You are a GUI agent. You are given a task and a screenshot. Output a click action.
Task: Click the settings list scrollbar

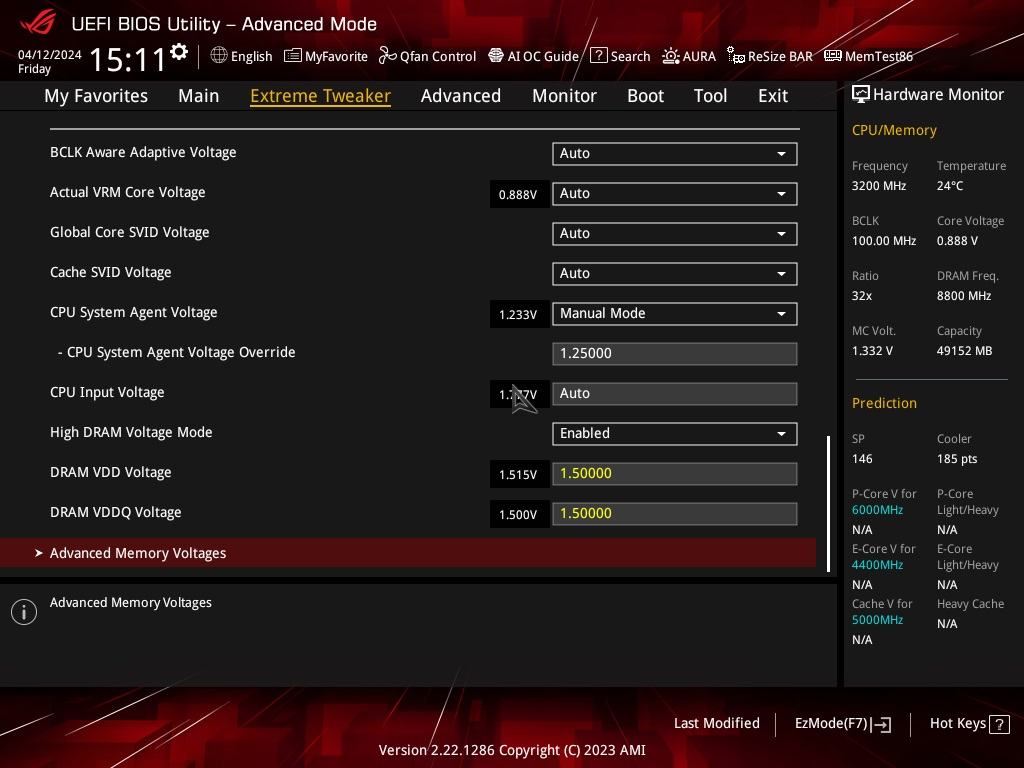point(829,504)
